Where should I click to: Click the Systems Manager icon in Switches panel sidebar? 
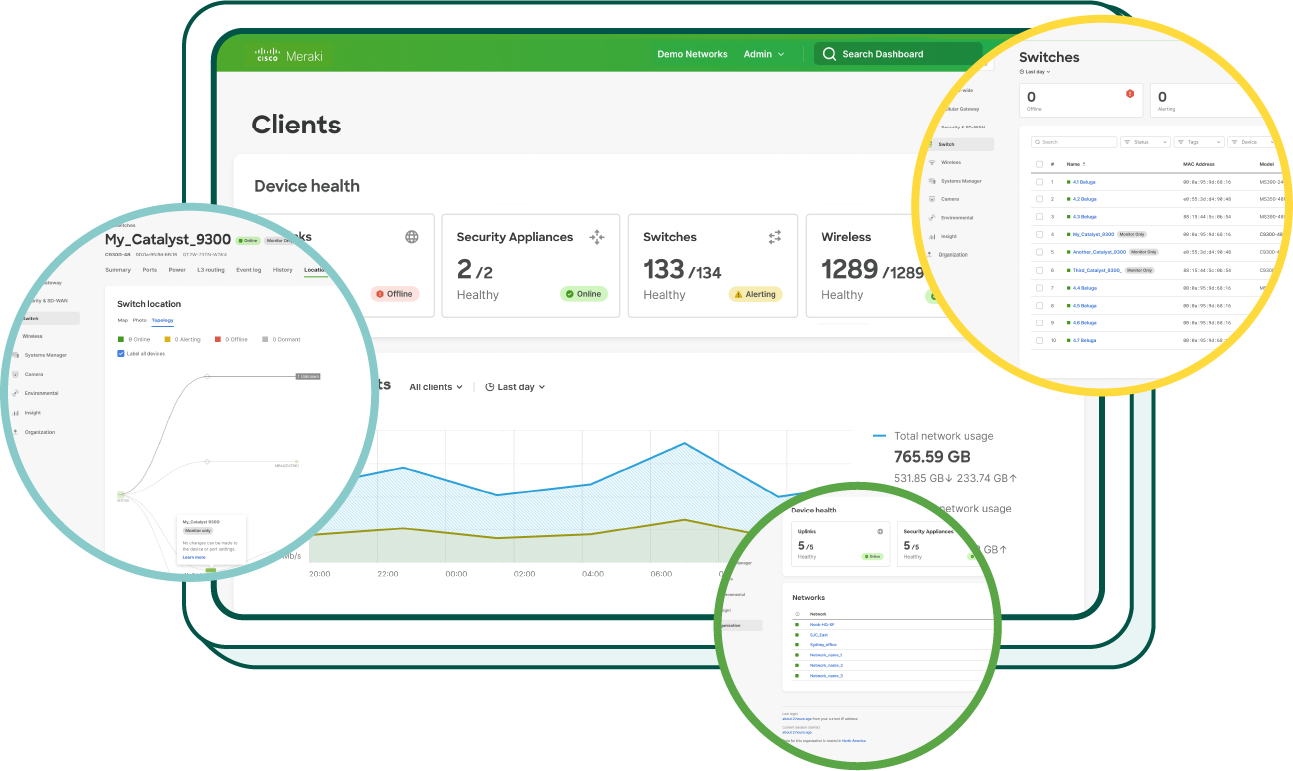(x=931, y=181)
